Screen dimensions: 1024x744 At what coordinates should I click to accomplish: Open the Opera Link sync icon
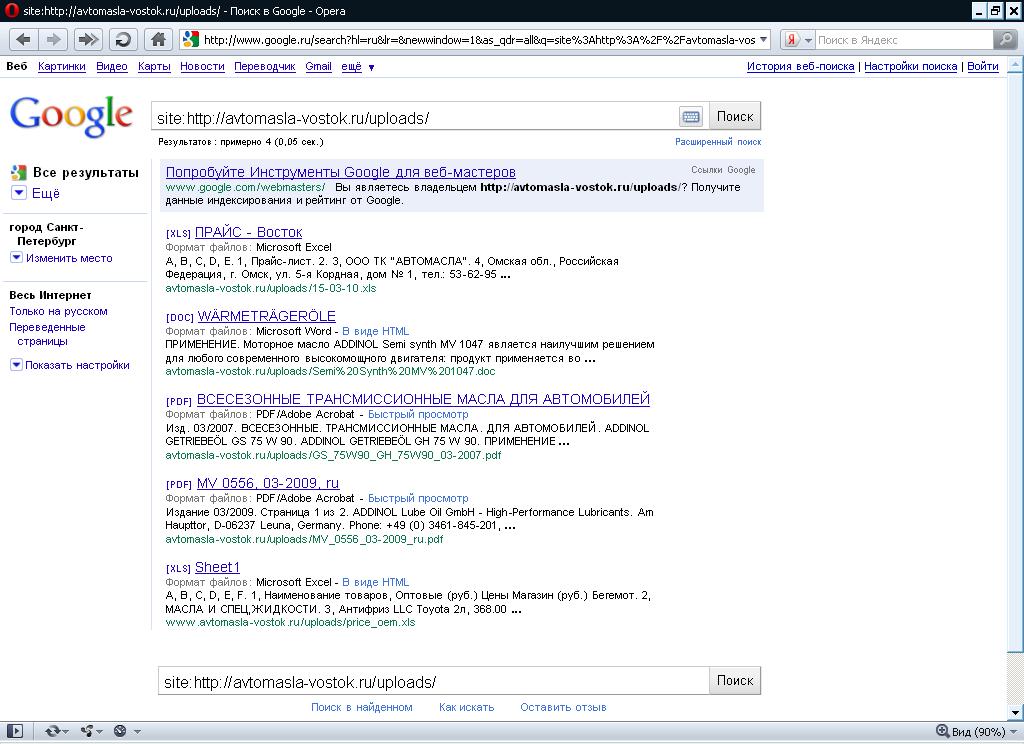[56, 731]
